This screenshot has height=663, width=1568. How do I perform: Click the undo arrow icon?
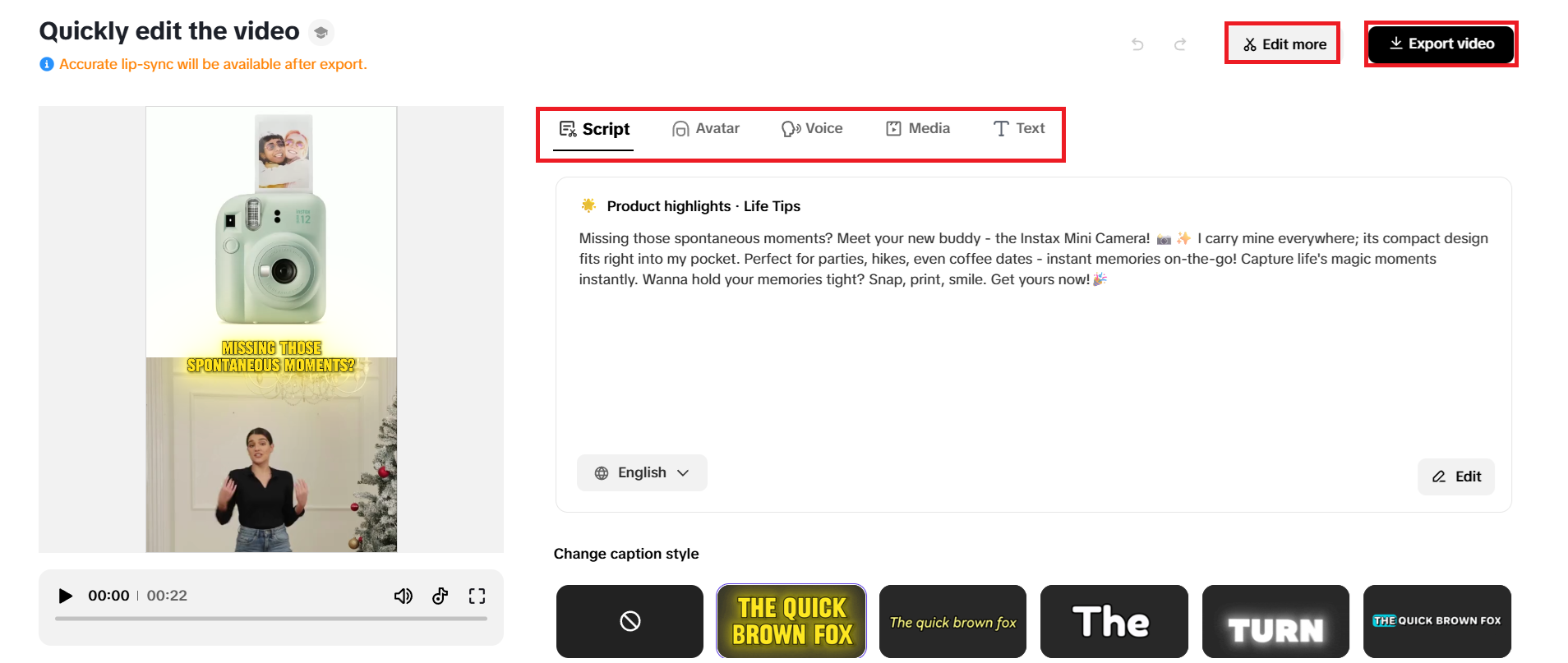pos(1137,44)
